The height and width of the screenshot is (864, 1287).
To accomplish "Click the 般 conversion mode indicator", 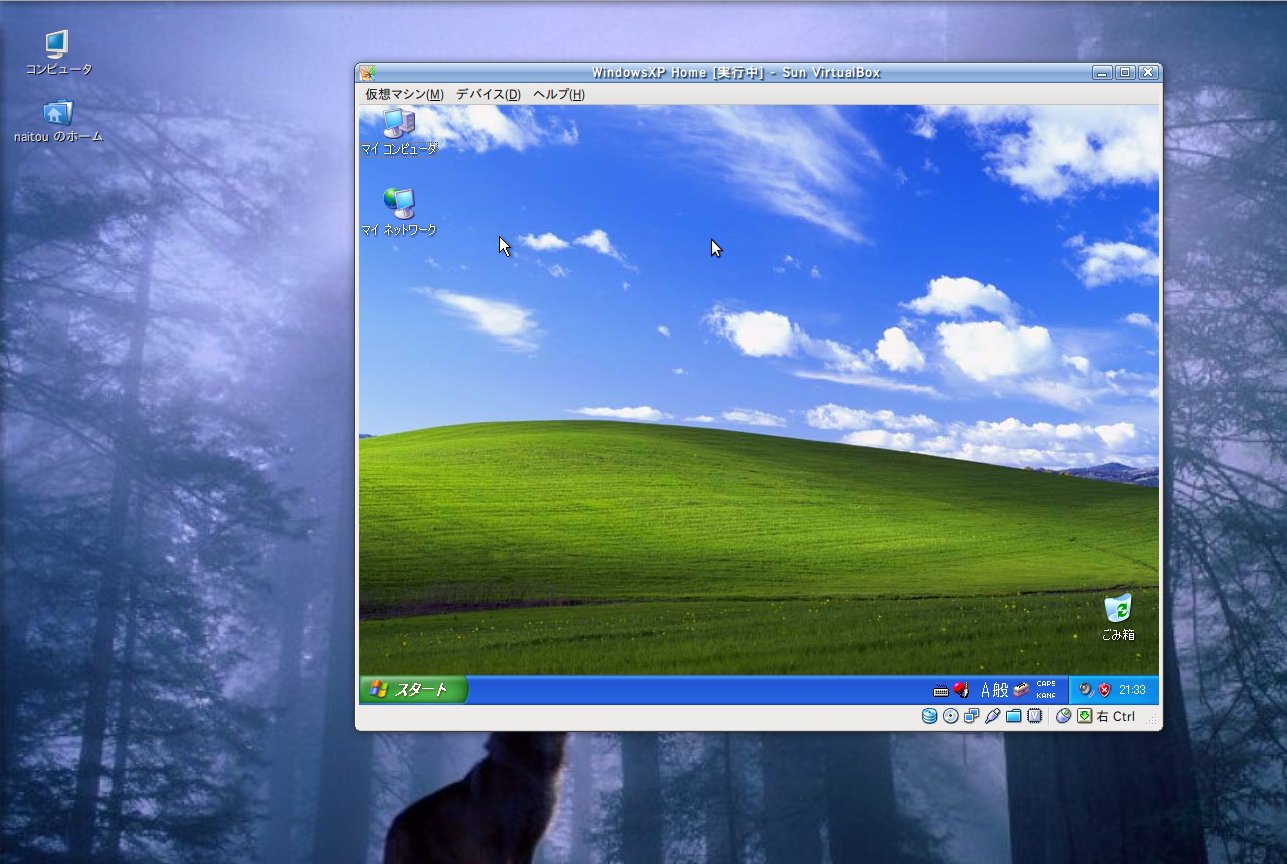I will click(x=1001, y=689).
